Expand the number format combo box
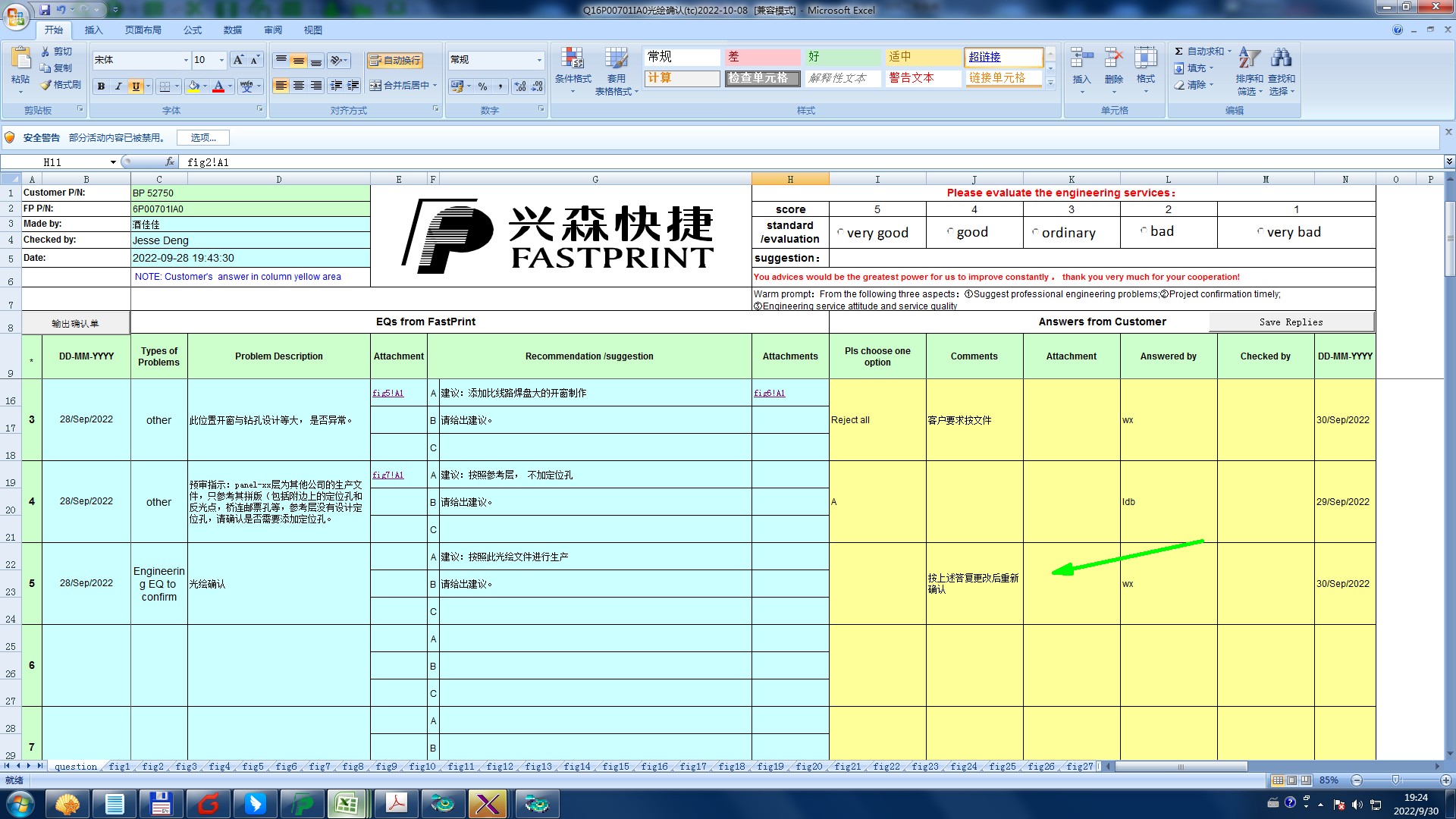Screen dimensions: 1456x819 (x=539, y=60)
